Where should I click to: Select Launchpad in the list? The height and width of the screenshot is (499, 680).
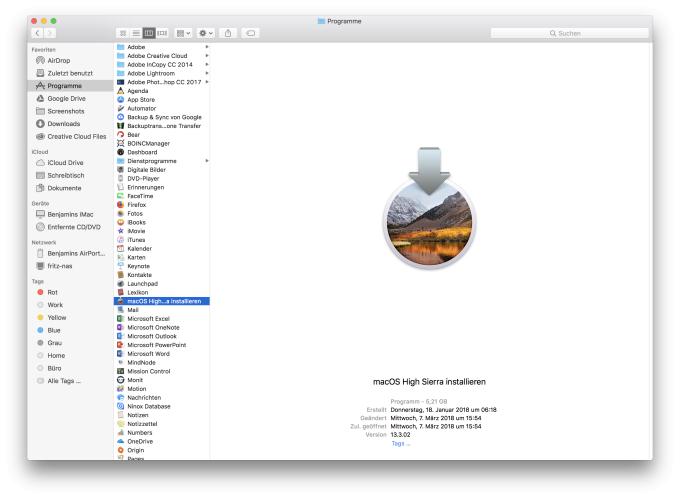(162, 284)
